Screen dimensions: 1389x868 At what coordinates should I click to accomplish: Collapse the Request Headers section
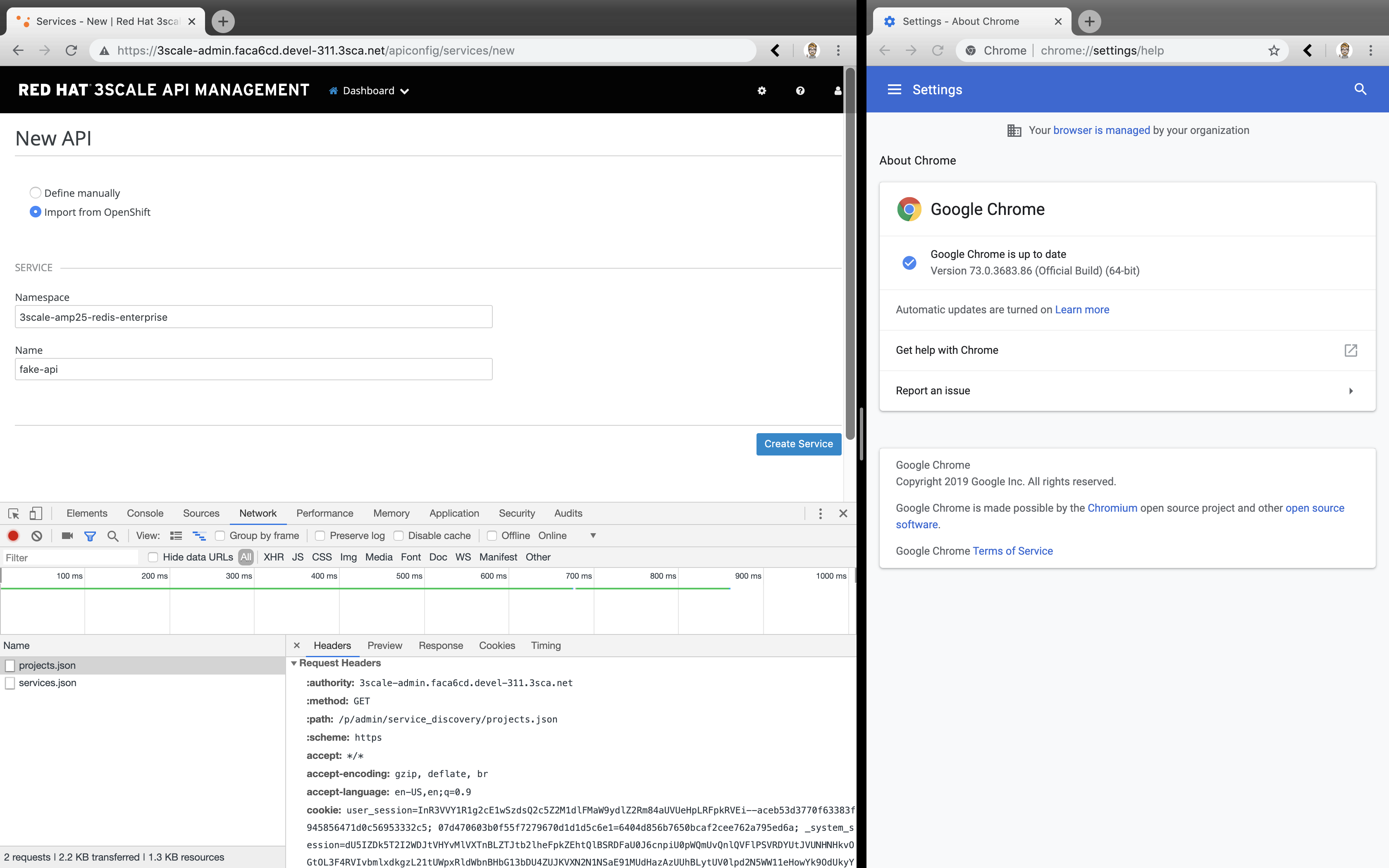click(294, 663)
